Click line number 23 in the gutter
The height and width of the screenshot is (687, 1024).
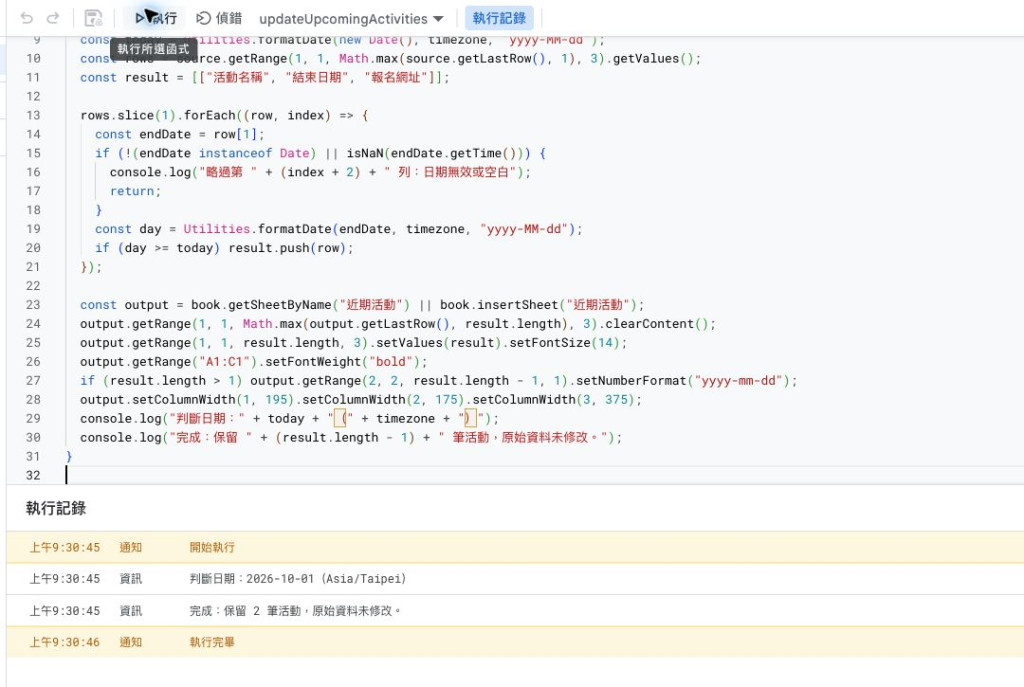click(33, 305)
